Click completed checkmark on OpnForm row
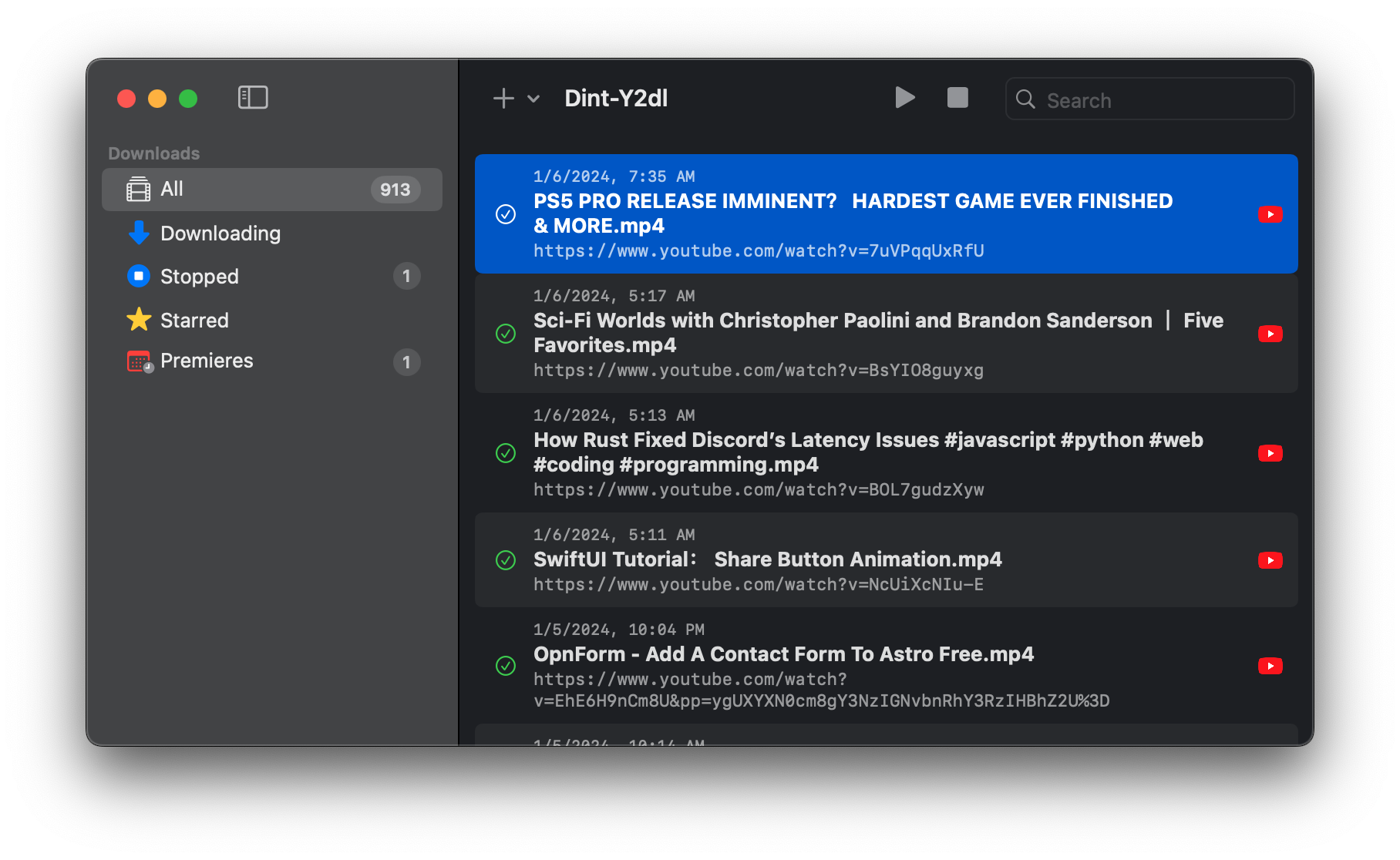Image resolution: width=1400 pixels, height=860 pixels. click(x=506, y=666)
